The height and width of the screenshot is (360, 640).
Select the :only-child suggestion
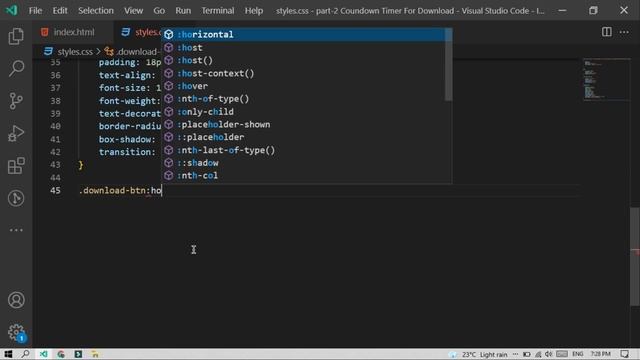coord(304,111)
